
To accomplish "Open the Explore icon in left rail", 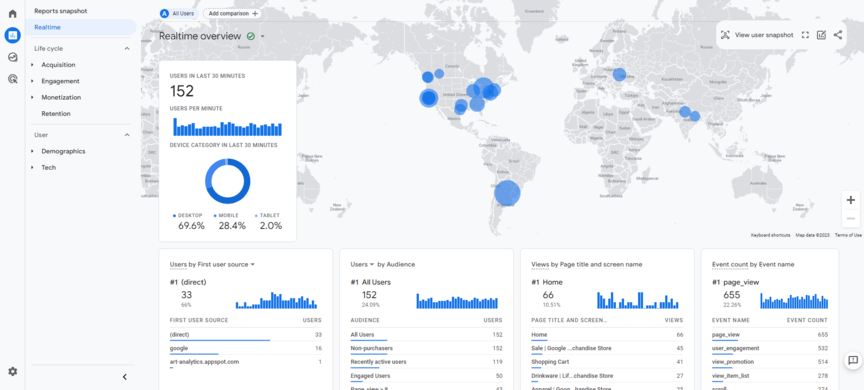I will coord(12,57).
